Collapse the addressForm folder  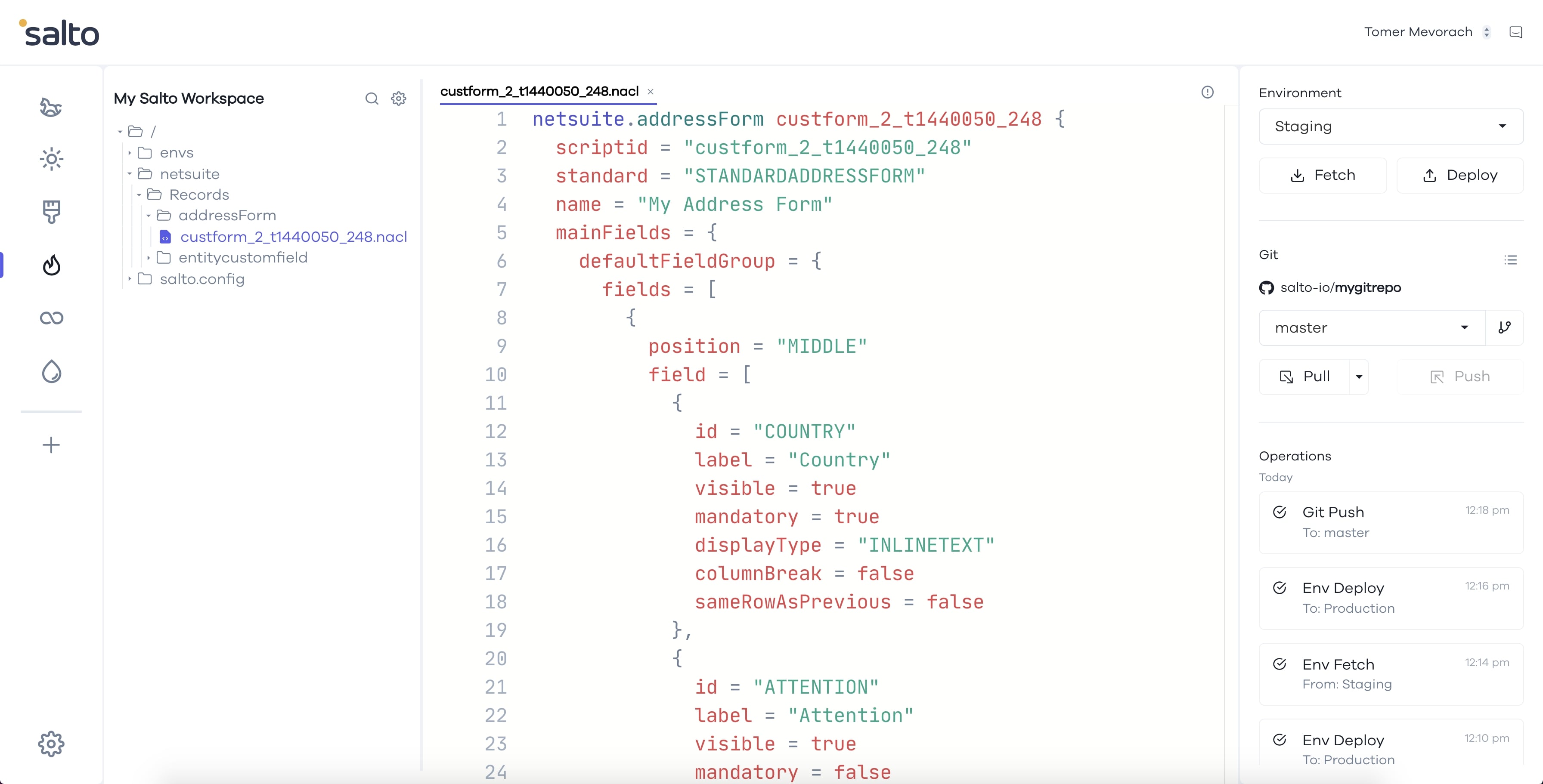149,216
